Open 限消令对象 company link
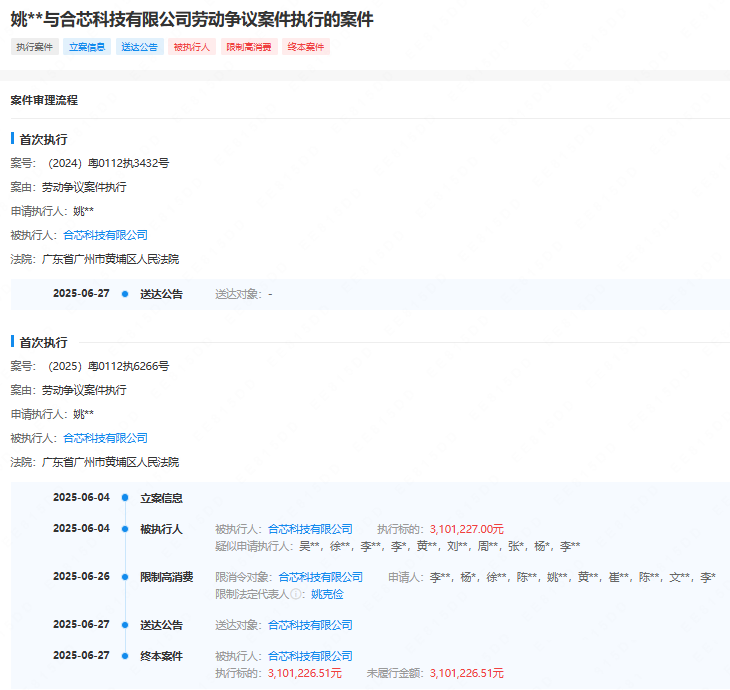The height and width of the screenshot is (690, 730). (320, 577)
